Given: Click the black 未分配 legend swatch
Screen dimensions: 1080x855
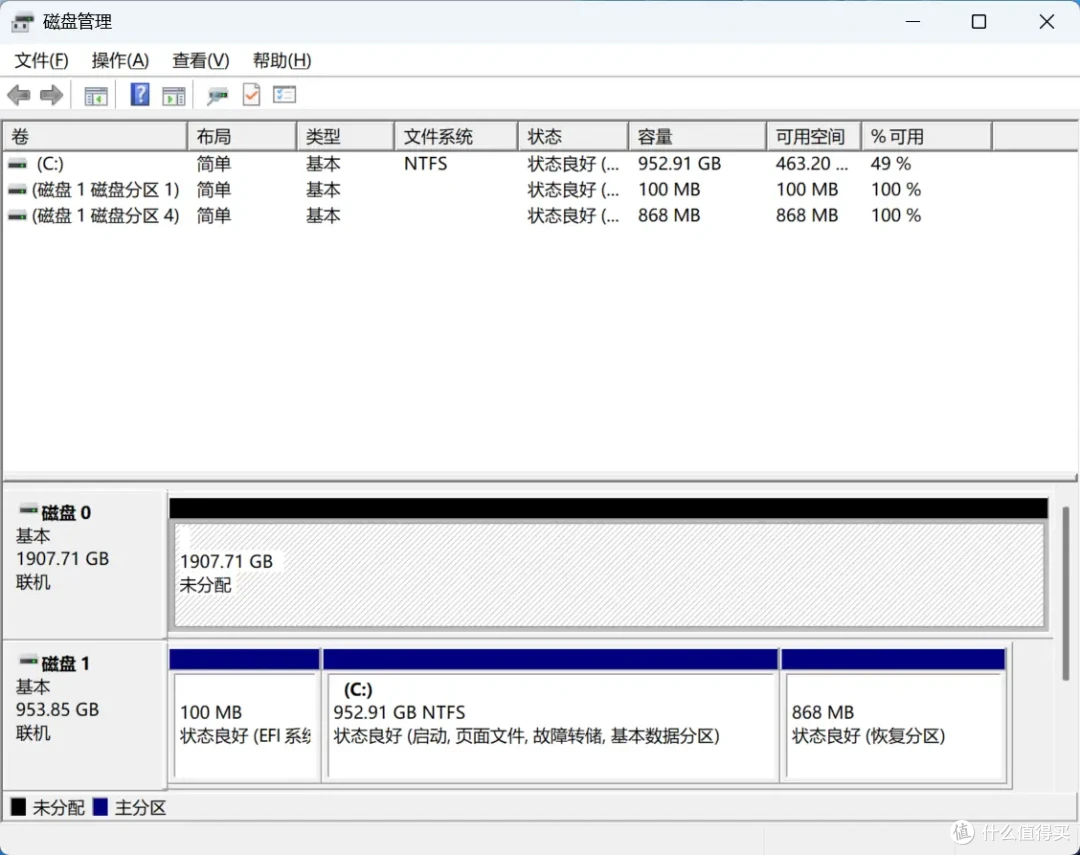Looking at the screenshot, I should 19,807.
